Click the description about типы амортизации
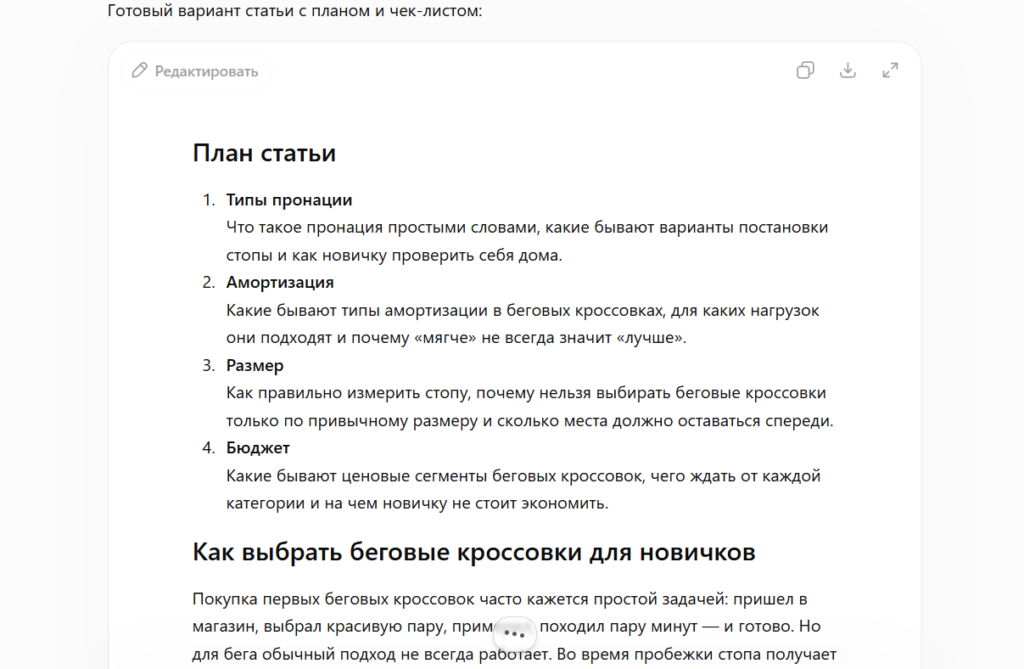 (x=522, y=324)
